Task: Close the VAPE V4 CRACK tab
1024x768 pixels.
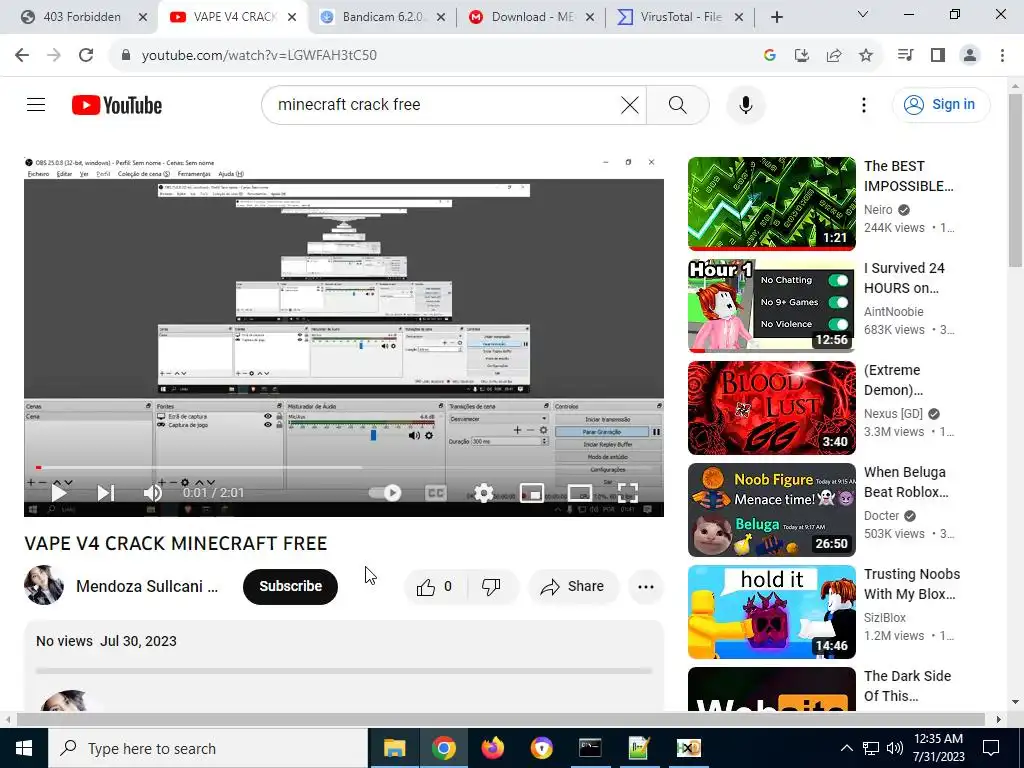Action: tap(293, 17)
